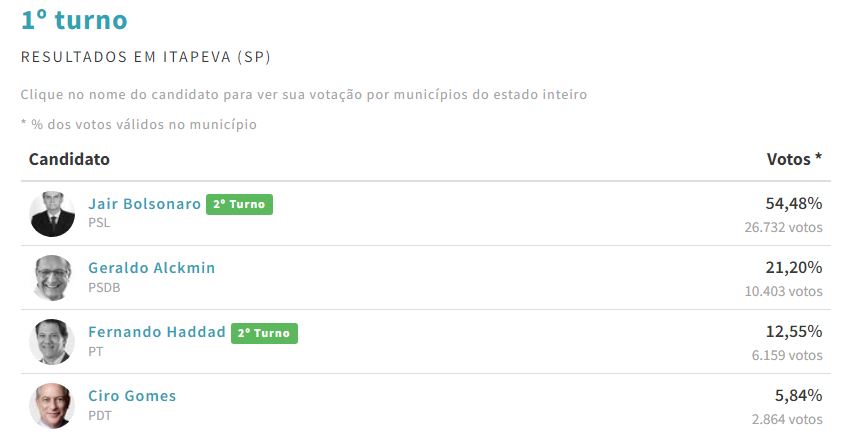Viewport: 850px width, 438px height.
Task: Click Fernando Haddad's portrait photo
Action: coord(52,342)
